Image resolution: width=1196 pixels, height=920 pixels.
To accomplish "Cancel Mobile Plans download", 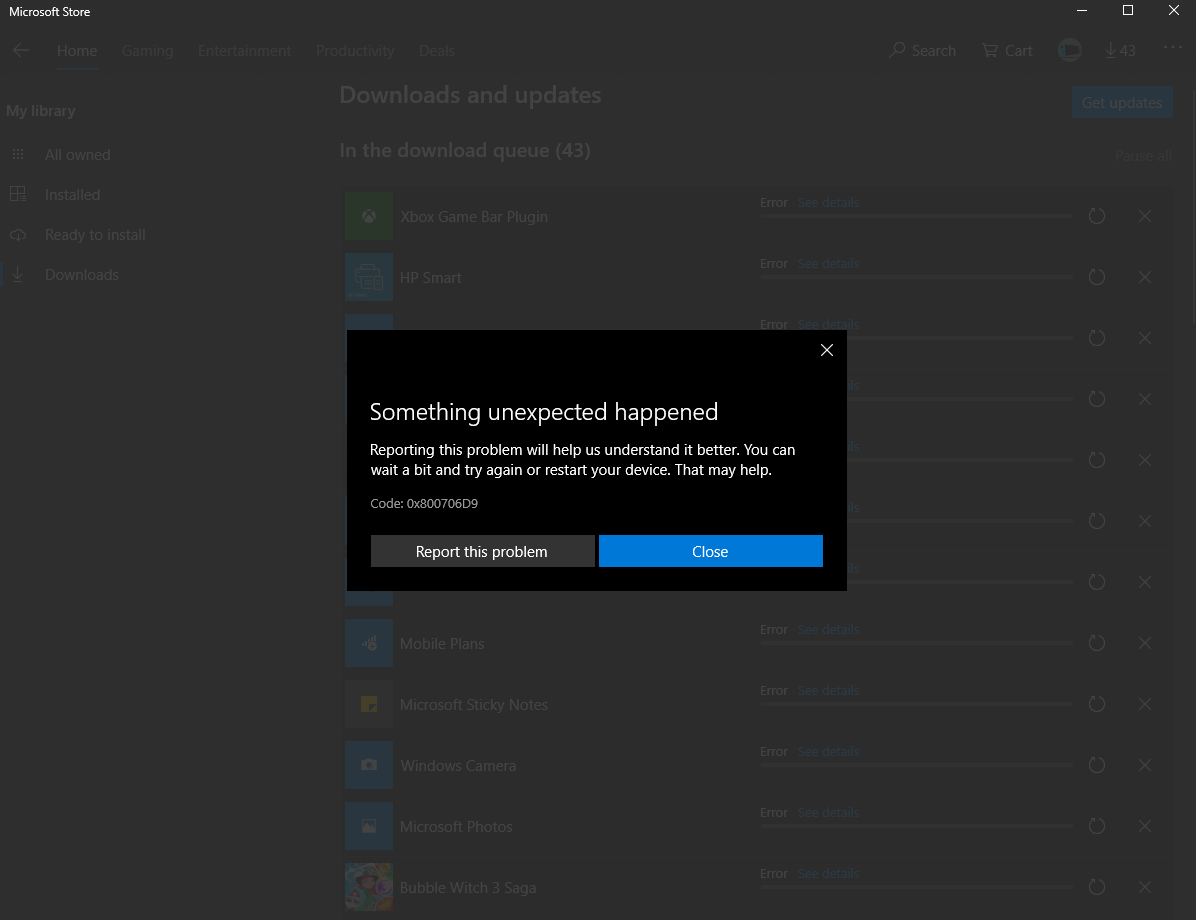I will (1145, 643).
